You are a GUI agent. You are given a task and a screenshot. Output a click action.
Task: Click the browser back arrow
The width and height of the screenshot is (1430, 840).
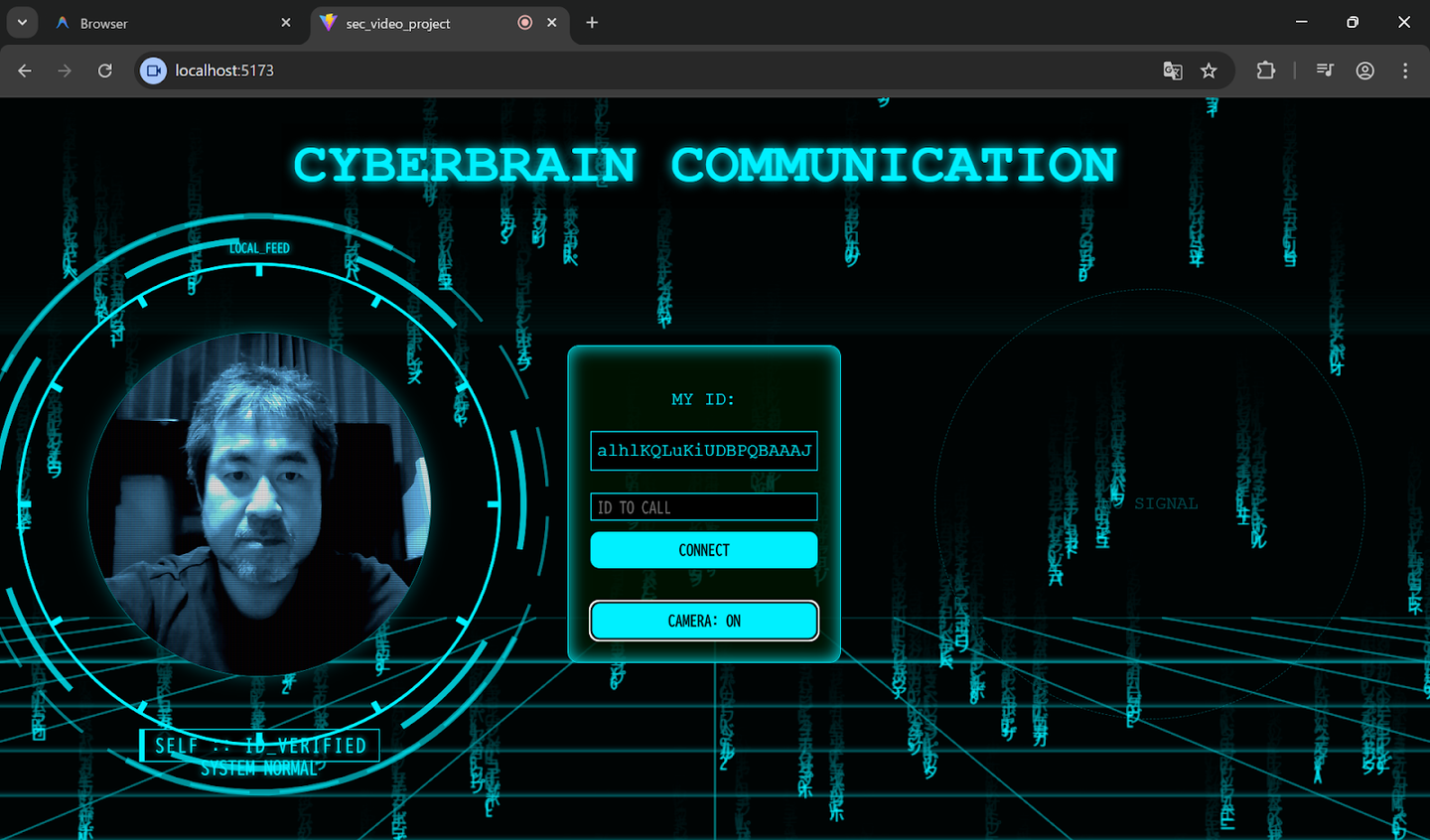25,70
